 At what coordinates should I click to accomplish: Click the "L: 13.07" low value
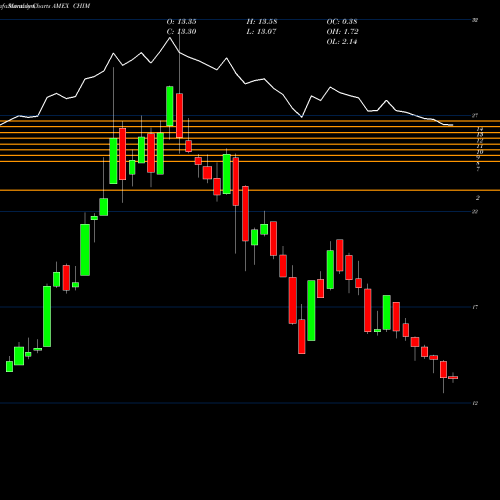261,32
